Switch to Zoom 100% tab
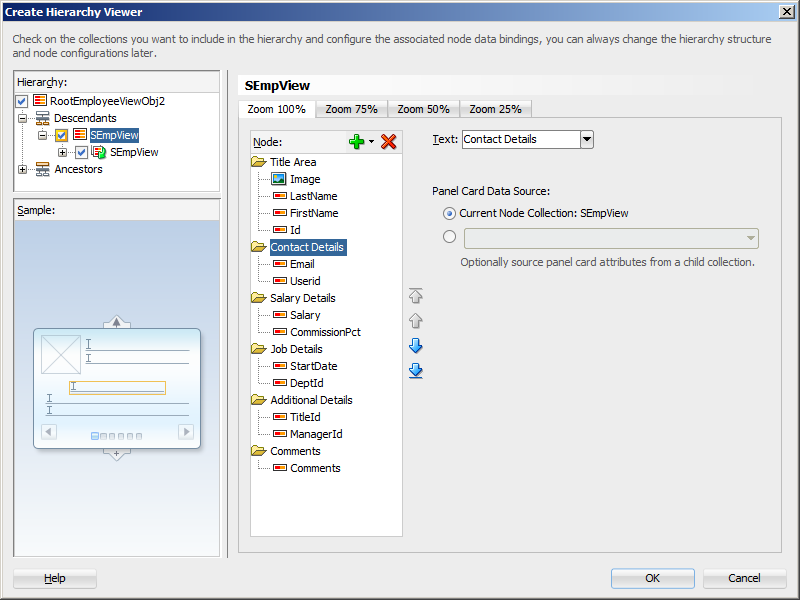The height and width of the screenshot is (600, 800). (277, 109)
